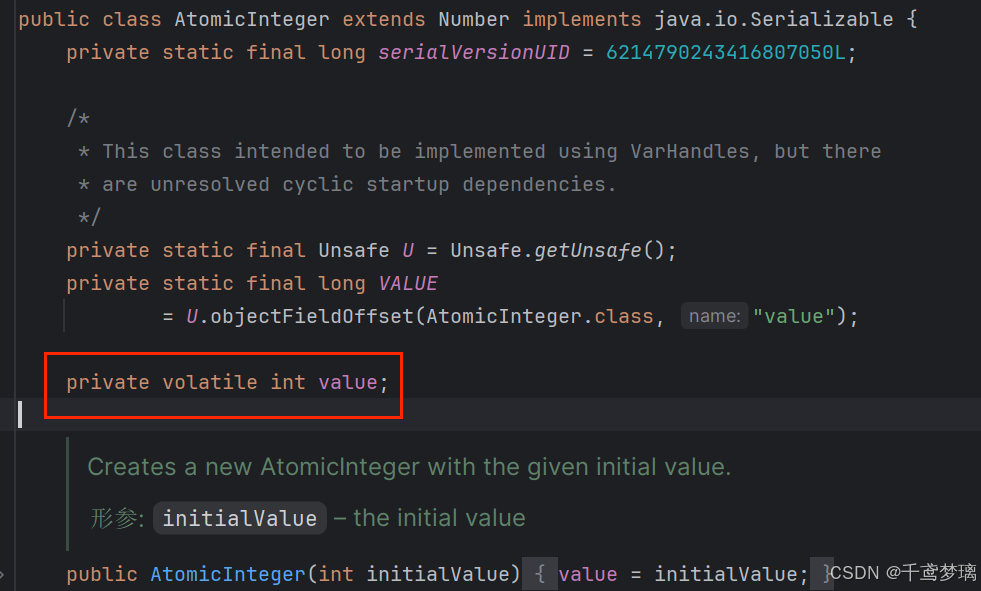Click the comment line mentioning VarHandles
The width and height of the screenshot is (981, 591).
[480, 151]
